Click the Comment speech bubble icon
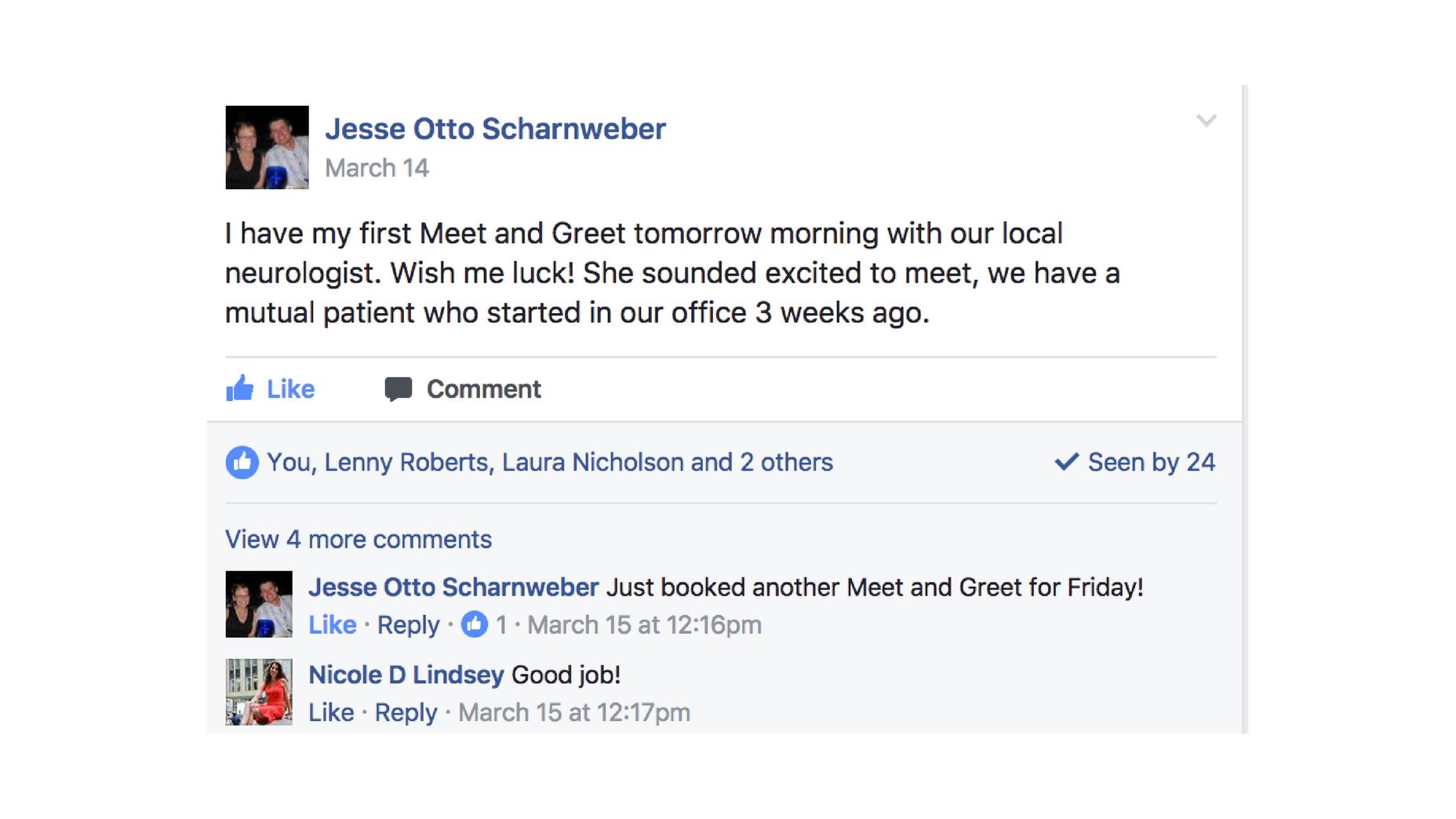 pos(399,389)
